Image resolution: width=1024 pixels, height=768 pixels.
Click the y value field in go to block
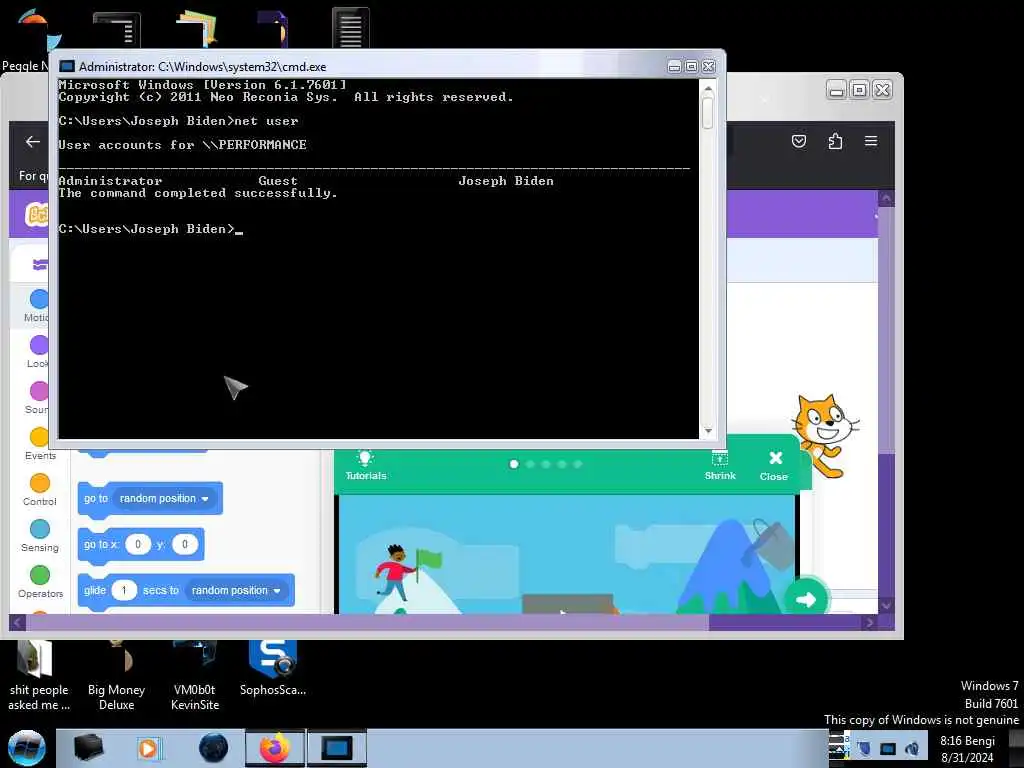pos(185,544)
